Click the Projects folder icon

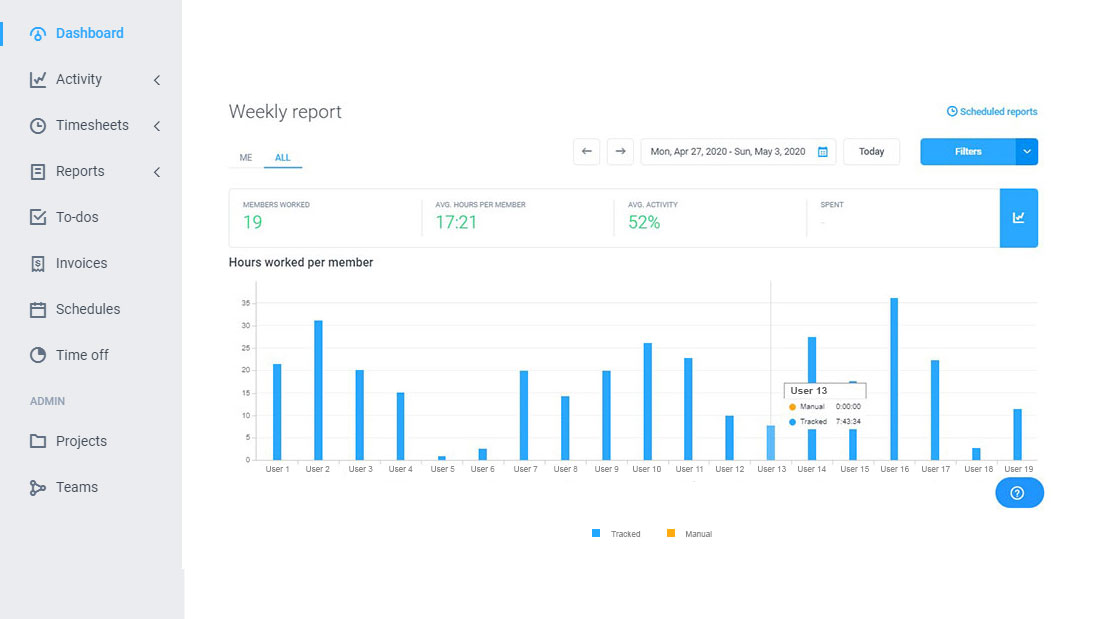point(38,441)
